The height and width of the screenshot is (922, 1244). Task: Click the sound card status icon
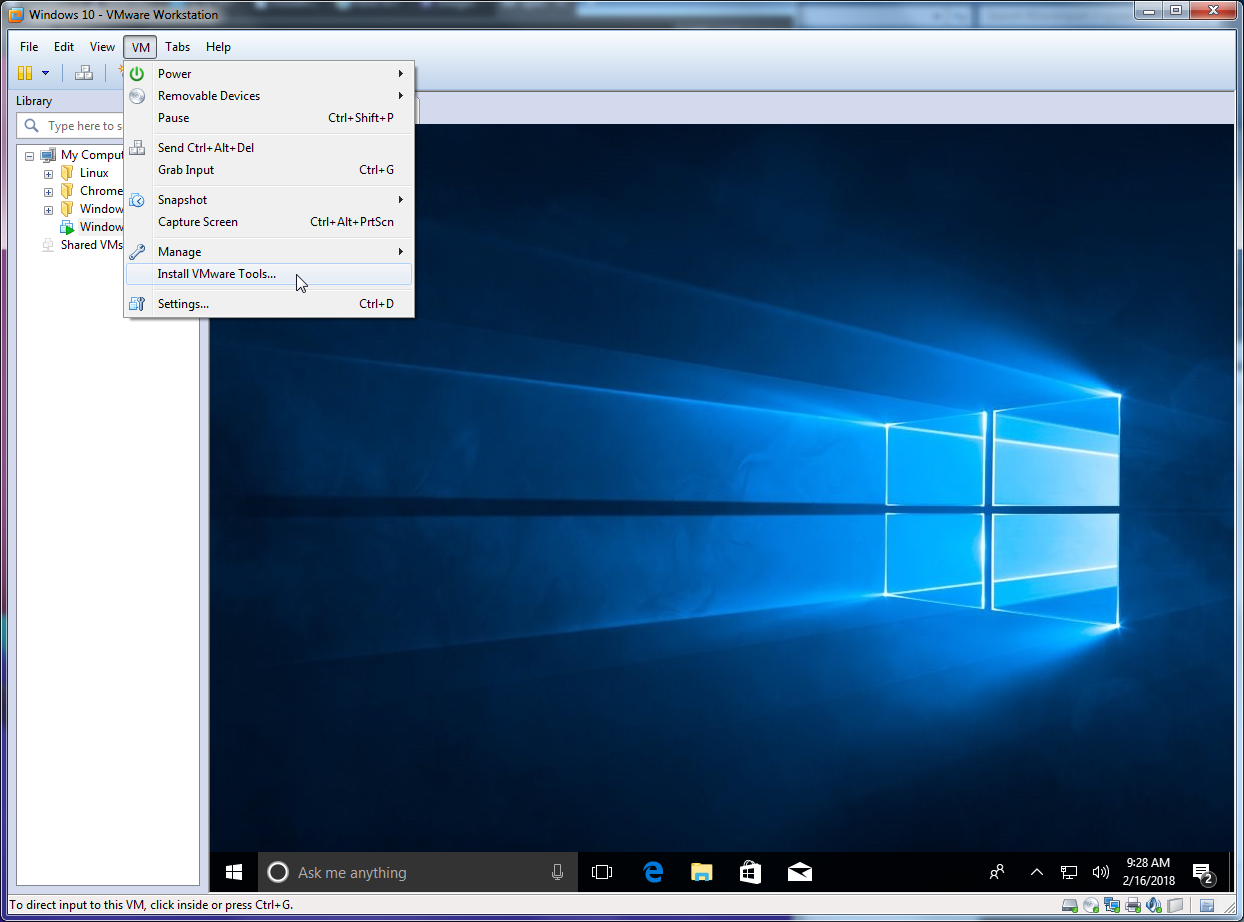click(x=1153, y=905)
